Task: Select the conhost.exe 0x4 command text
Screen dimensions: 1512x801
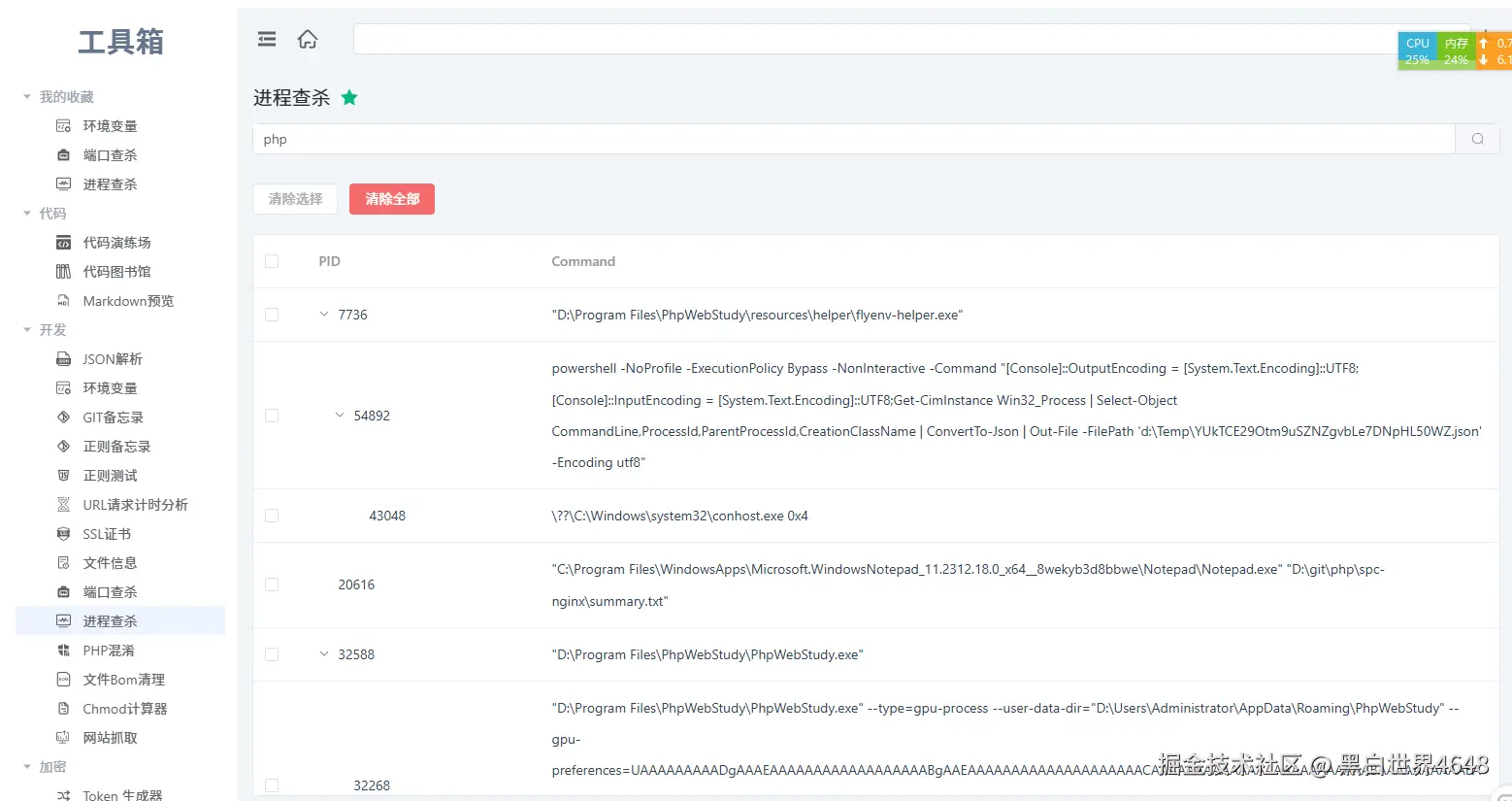Action: point(679,516)
